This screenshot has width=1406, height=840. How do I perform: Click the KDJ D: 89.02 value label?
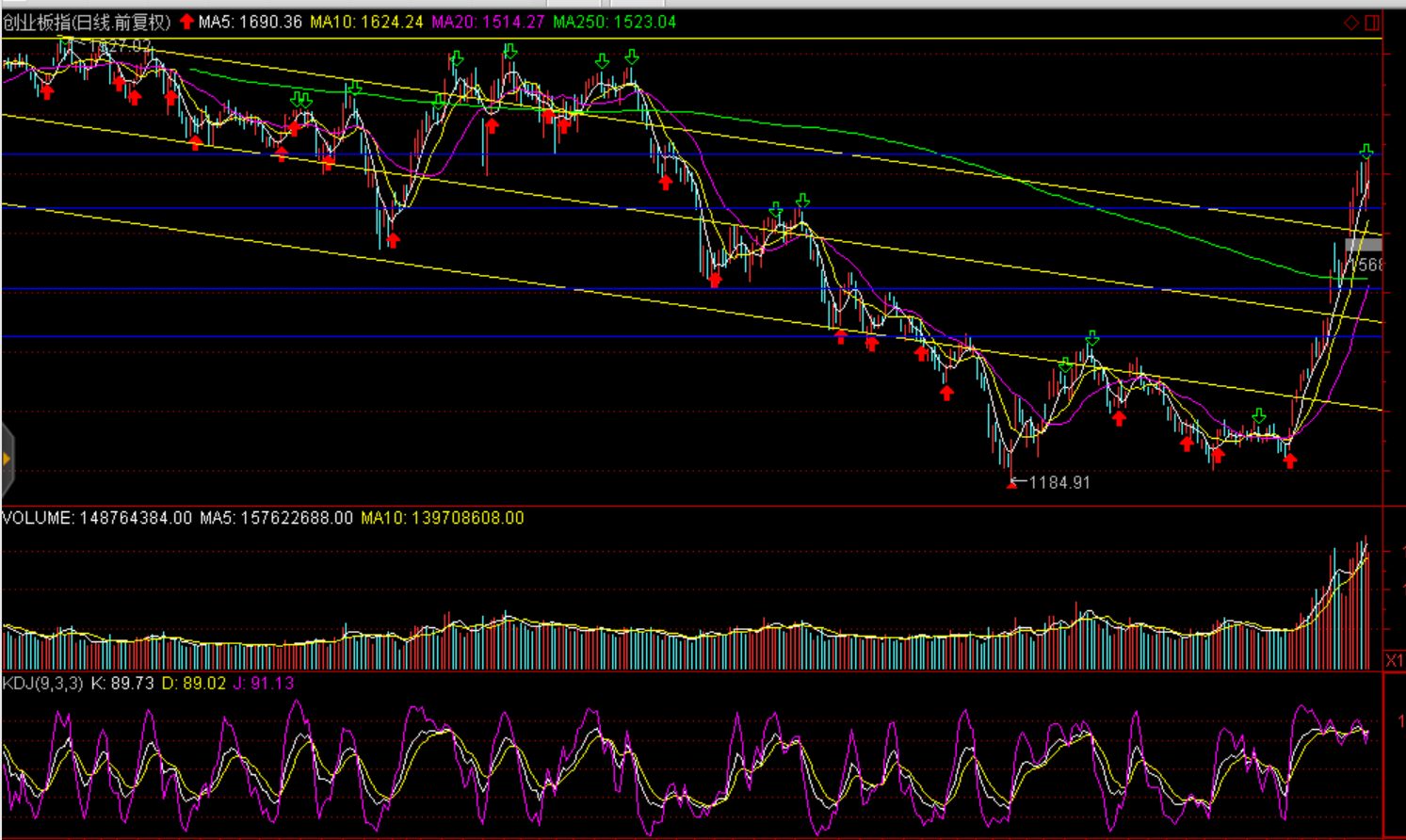(194, 683)
